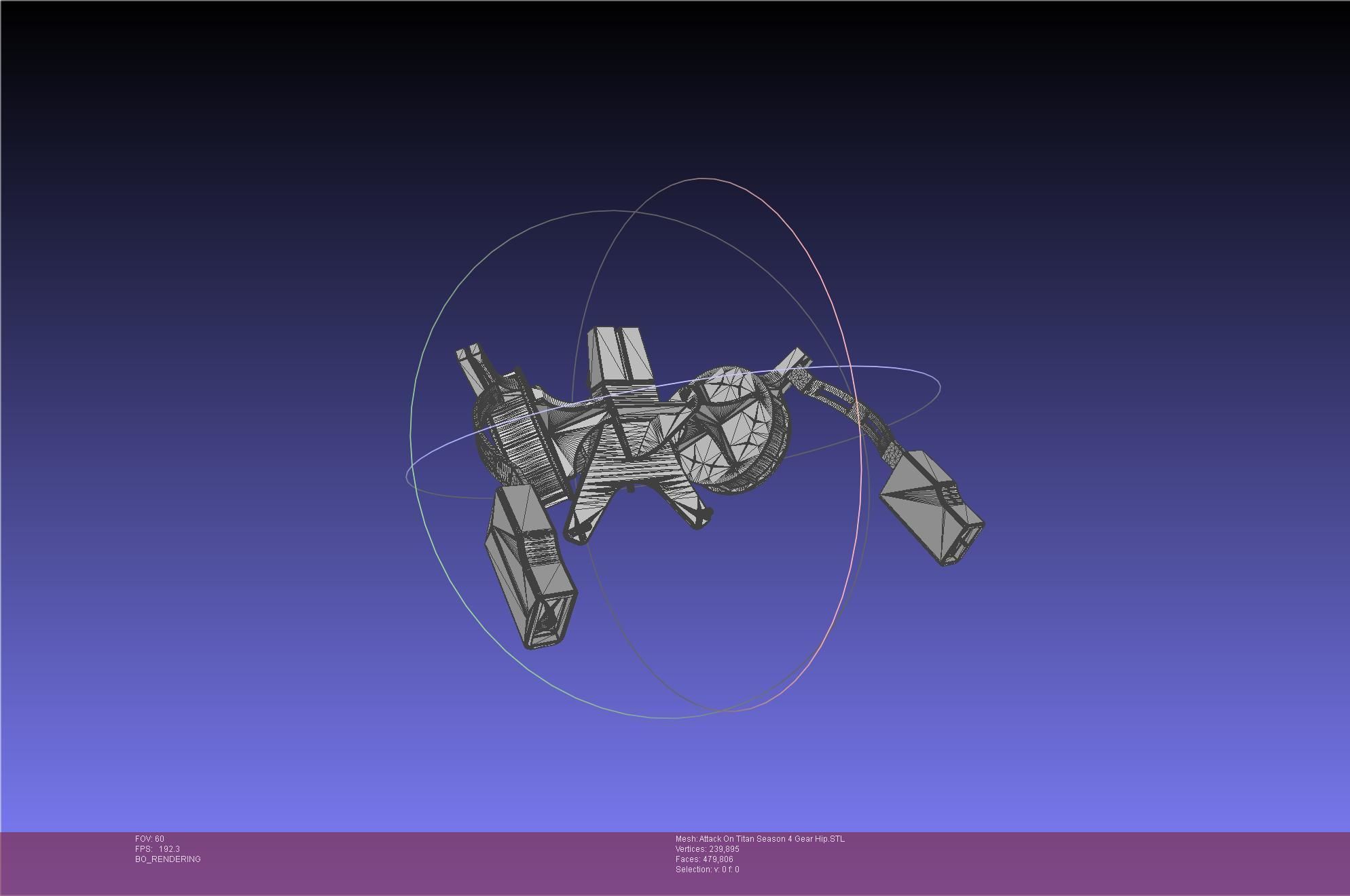Viewport: 1350px width, 896px height.
Task: Click the FPS: 192.3 readout
Action: [158, 849]
